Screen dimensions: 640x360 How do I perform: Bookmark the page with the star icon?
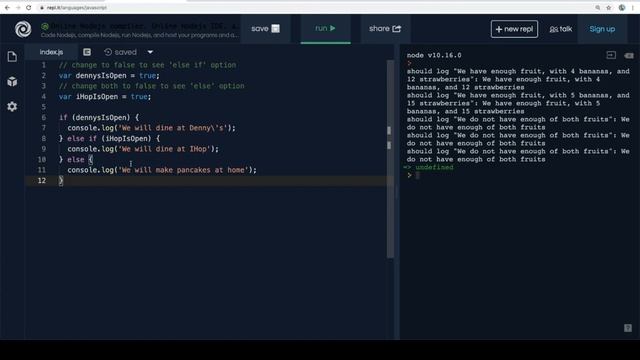[x=609, y=7]
